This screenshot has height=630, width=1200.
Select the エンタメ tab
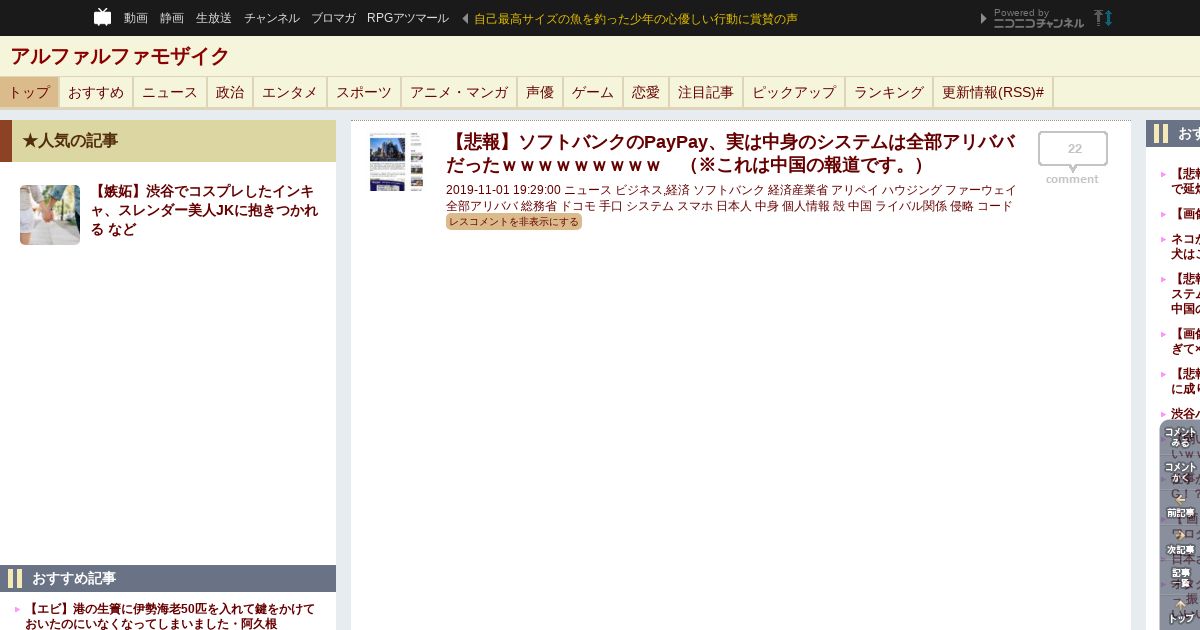click(x=290, y=92)
